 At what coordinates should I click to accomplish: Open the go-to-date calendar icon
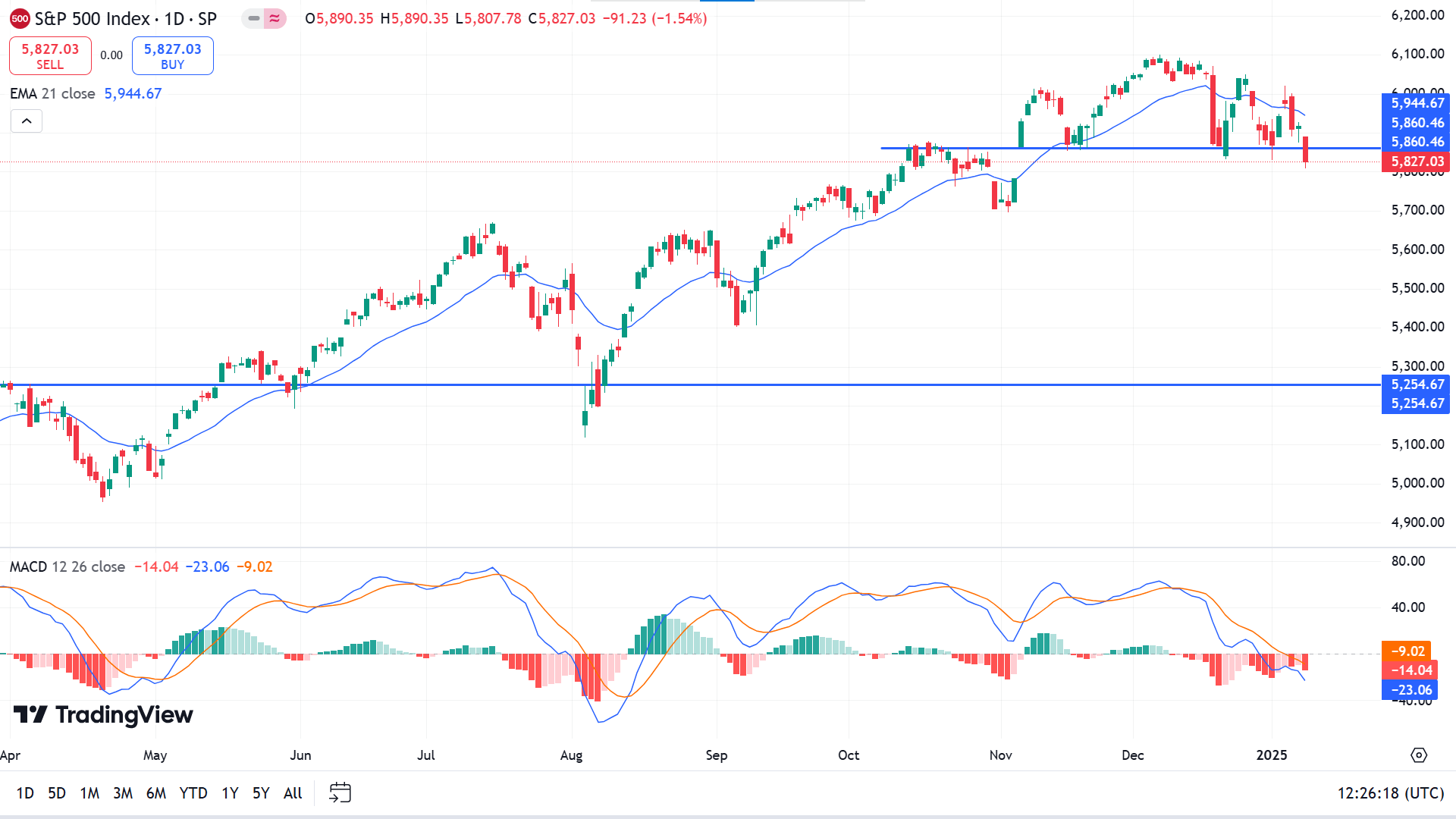click(340, 792)
